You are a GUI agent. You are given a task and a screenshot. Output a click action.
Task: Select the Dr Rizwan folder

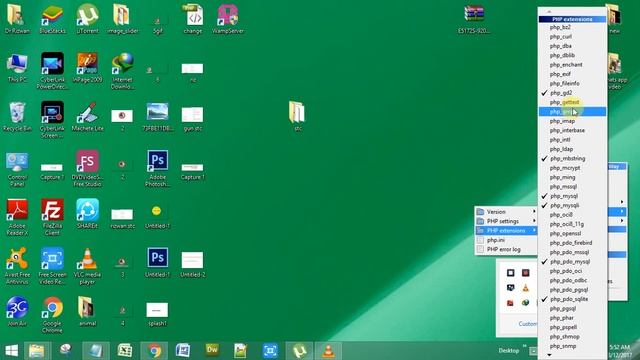coord(17,19)
